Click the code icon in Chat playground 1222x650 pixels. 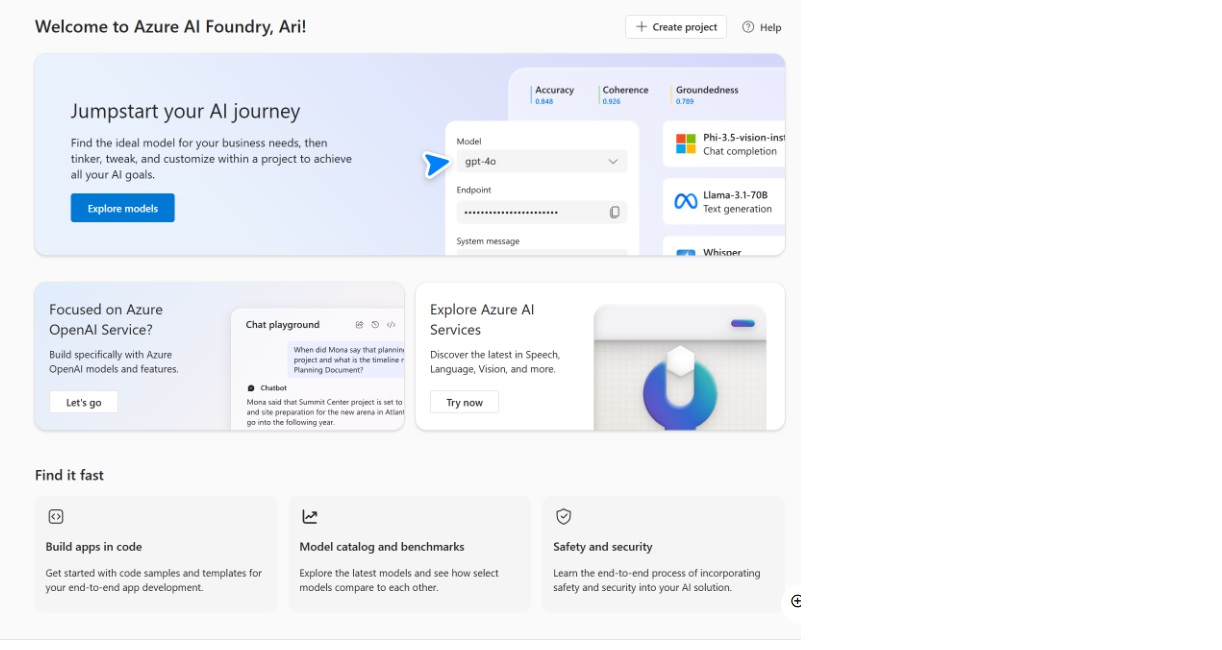coord(391,325)
